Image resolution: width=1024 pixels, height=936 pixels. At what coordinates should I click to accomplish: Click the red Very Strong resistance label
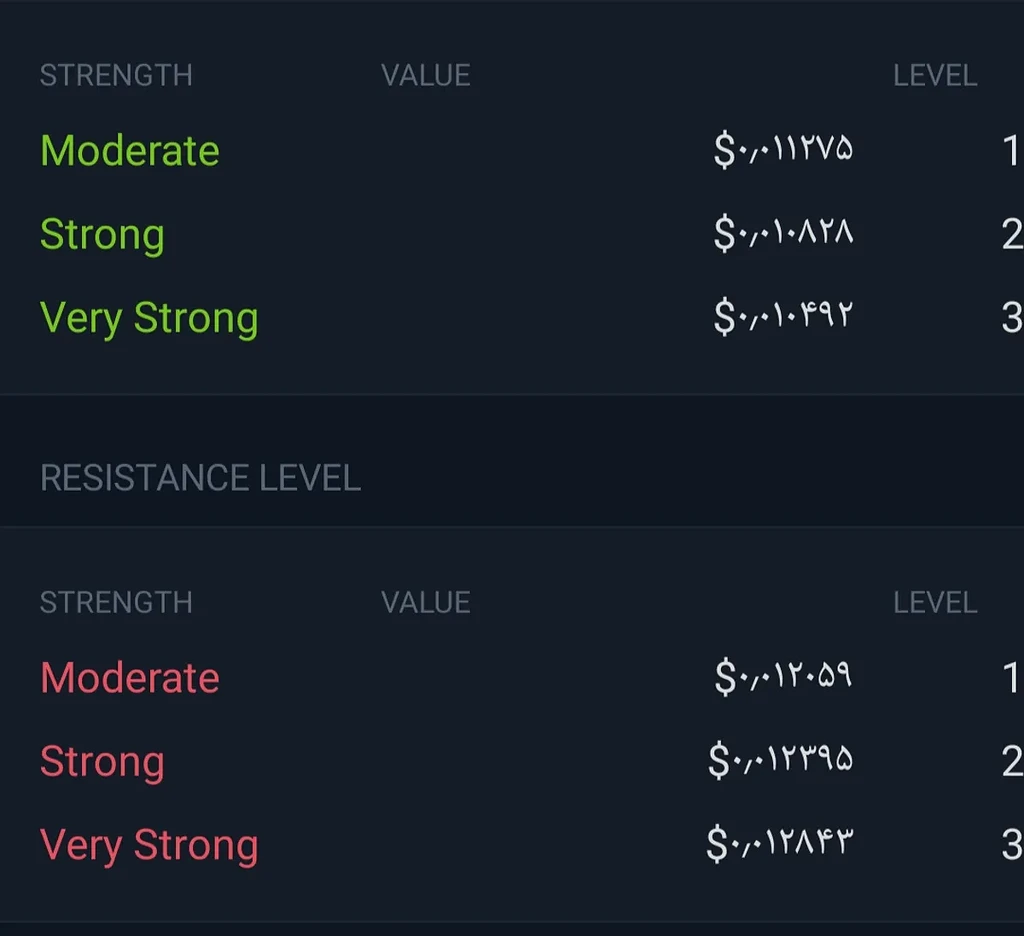point(149,845)
